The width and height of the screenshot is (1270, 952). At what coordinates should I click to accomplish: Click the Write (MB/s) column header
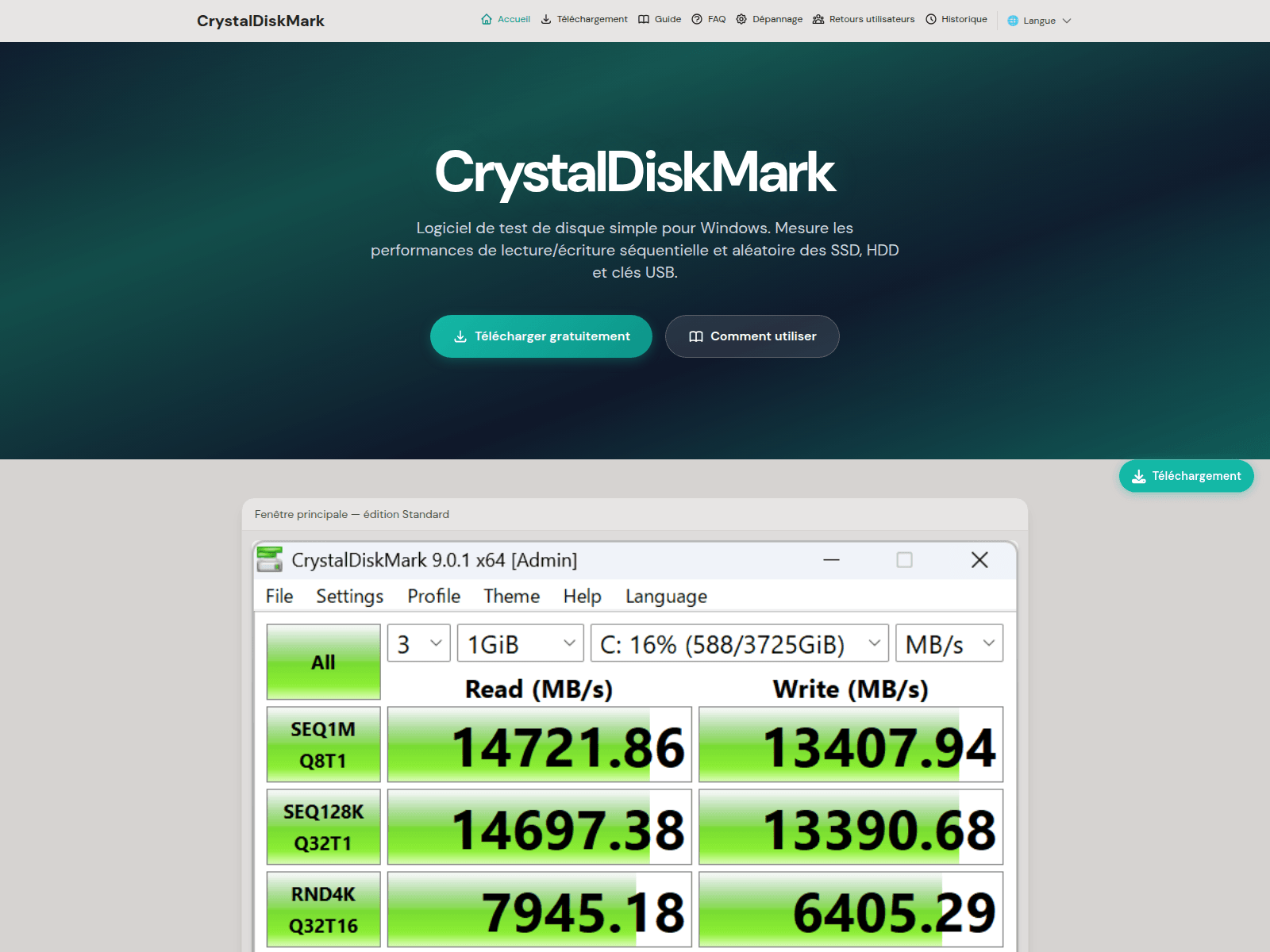click(851, 689)
